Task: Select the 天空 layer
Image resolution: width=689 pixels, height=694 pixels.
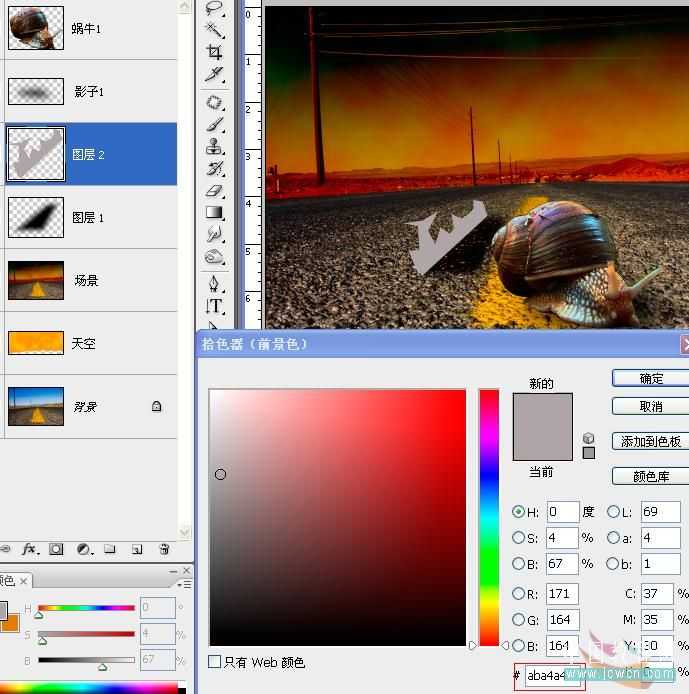Action: (x=91, y=343)
